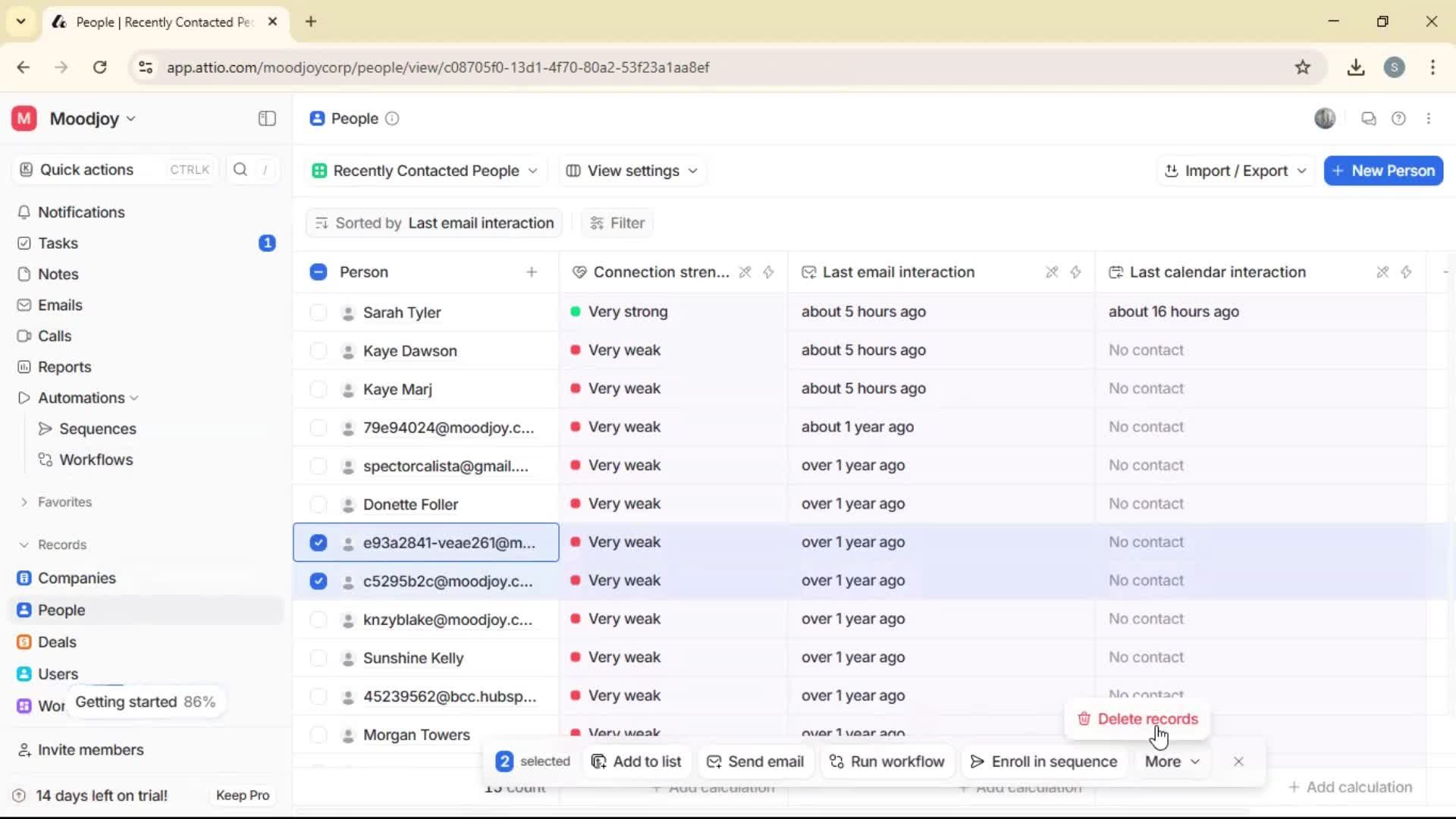Screen dimensions: 1456x819
Task: Expand the More menu in the selection toolbar
Action: [x=1171, y=761]
